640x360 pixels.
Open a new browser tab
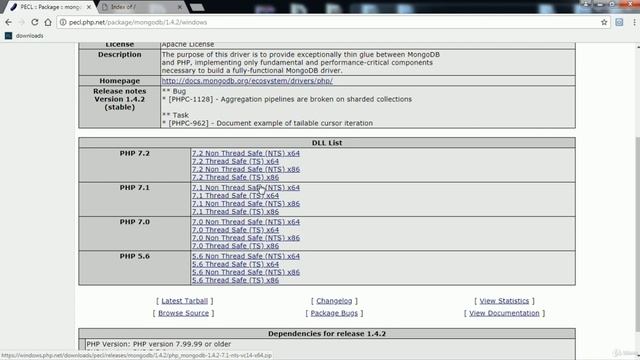point(197,7)
